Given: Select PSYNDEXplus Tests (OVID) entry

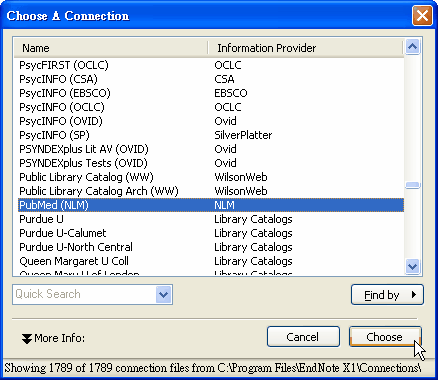Looking at the screenshot, I should click(211, 163).
